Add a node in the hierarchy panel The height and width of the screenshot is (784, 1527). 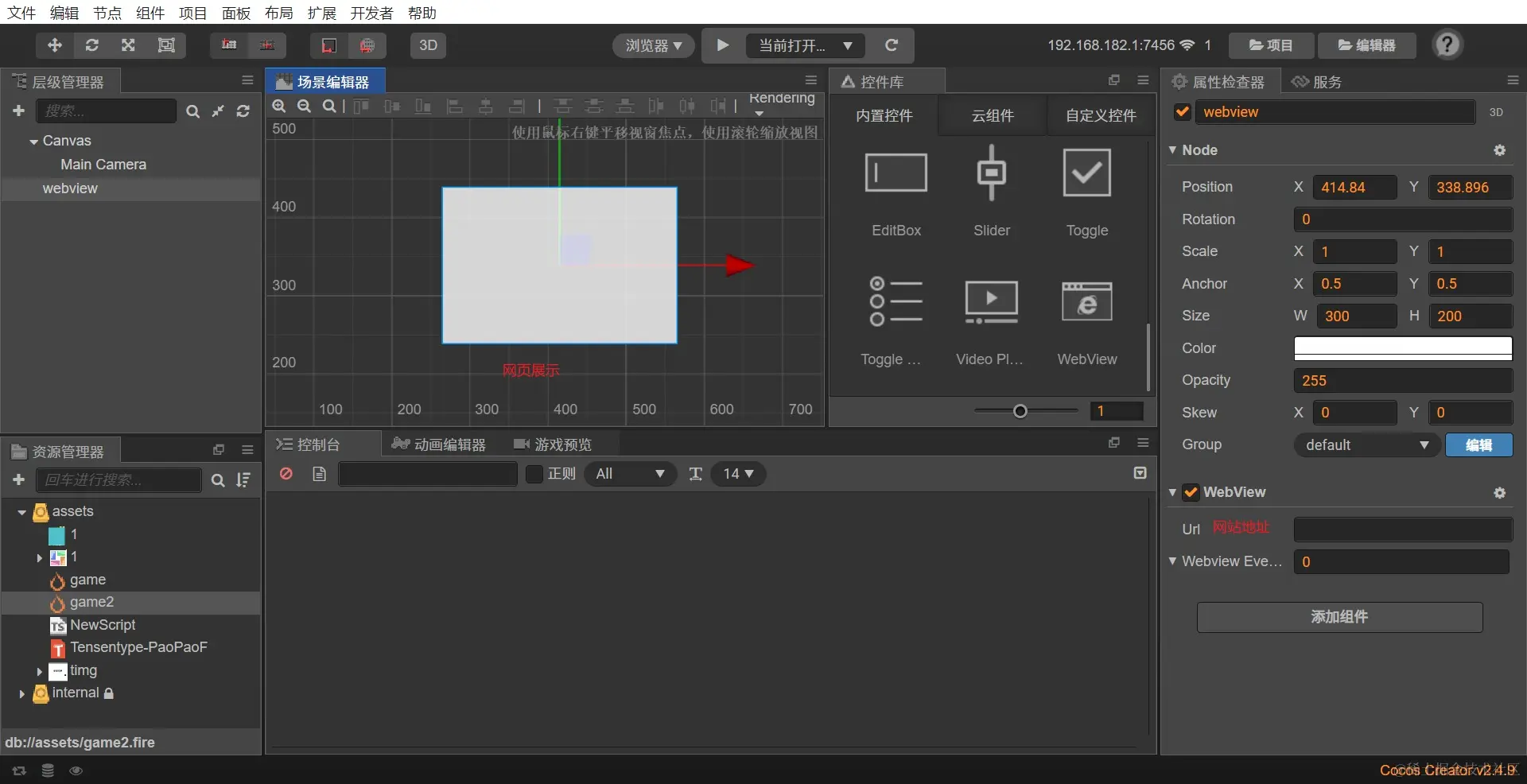coord(19,111)
